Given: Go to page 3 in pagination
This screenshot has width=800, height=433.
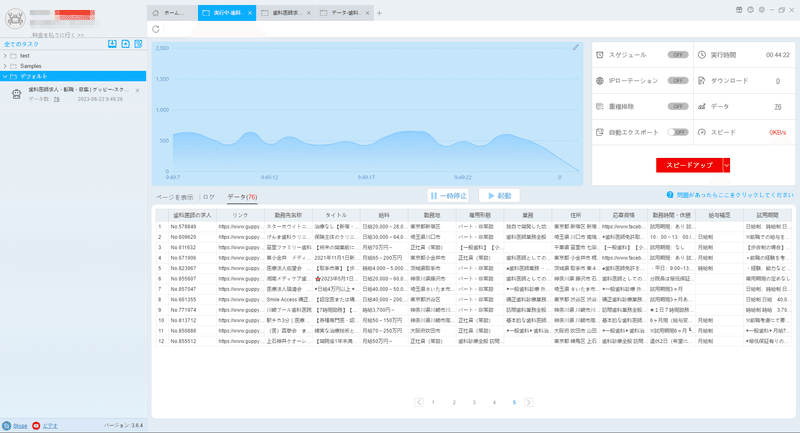Looking at the screenshot, I should (474, 402).
